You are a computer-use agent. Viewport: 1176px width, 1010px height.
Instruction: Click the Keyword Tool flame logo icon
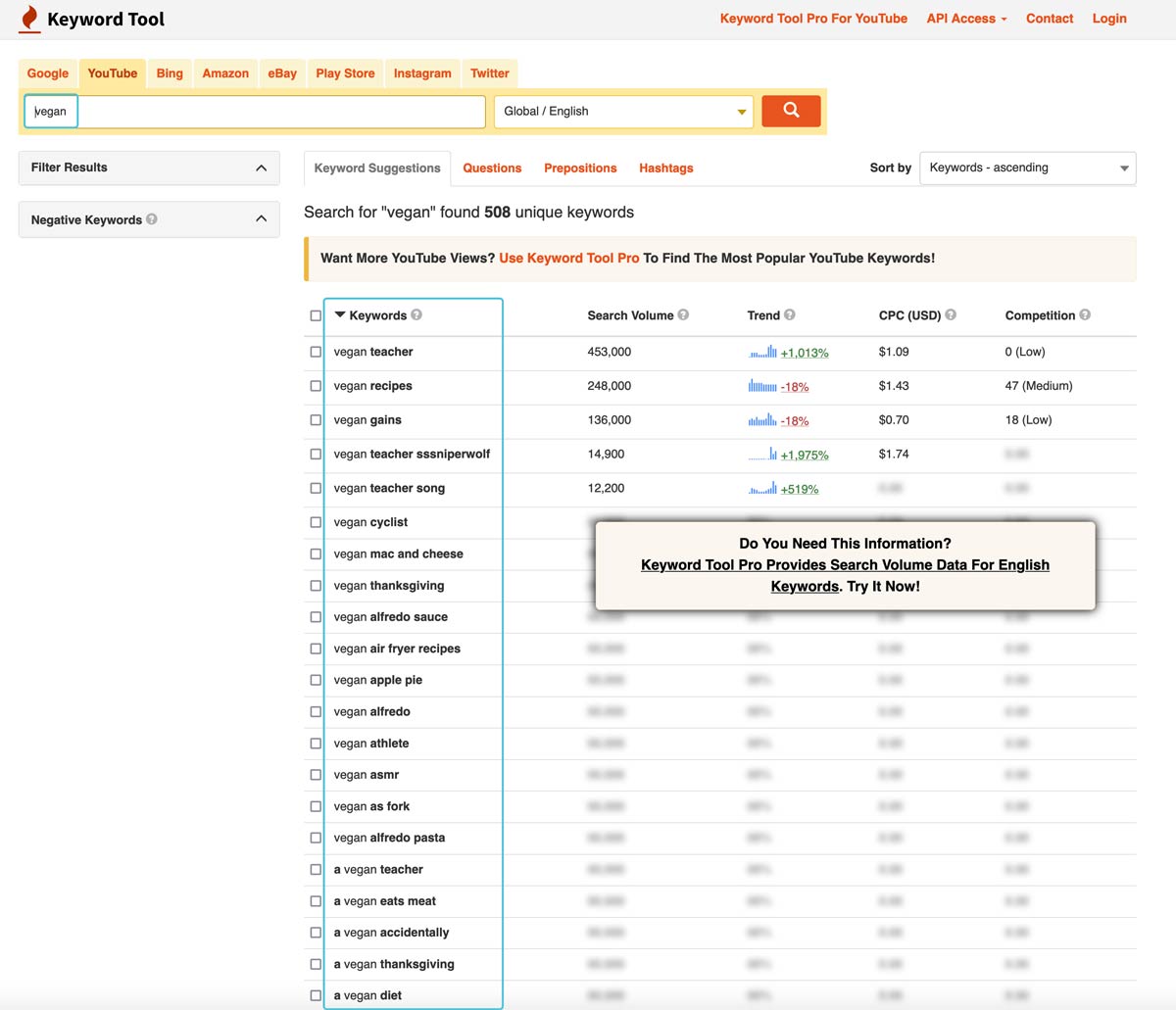tap(30, 19)
